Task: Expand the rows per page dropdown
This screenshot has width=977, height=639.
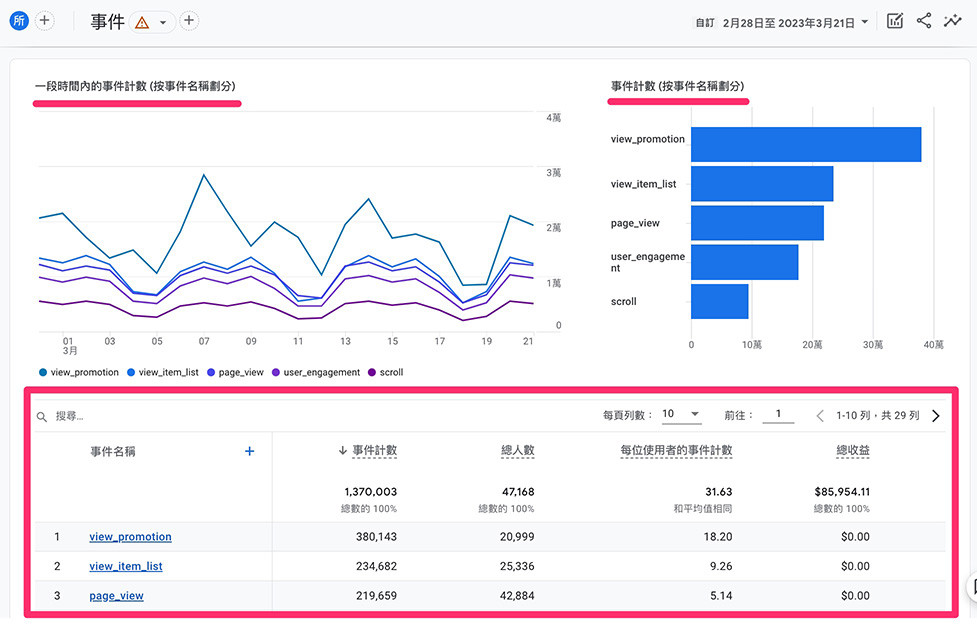Action: click(681, 414)
